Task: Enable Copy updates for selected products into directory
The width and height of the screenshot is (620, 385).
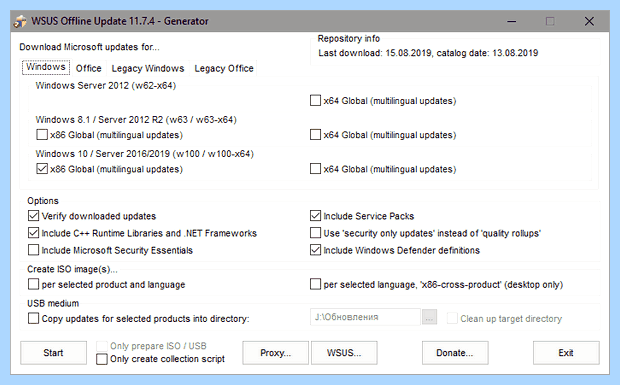Action: [34, 319]
